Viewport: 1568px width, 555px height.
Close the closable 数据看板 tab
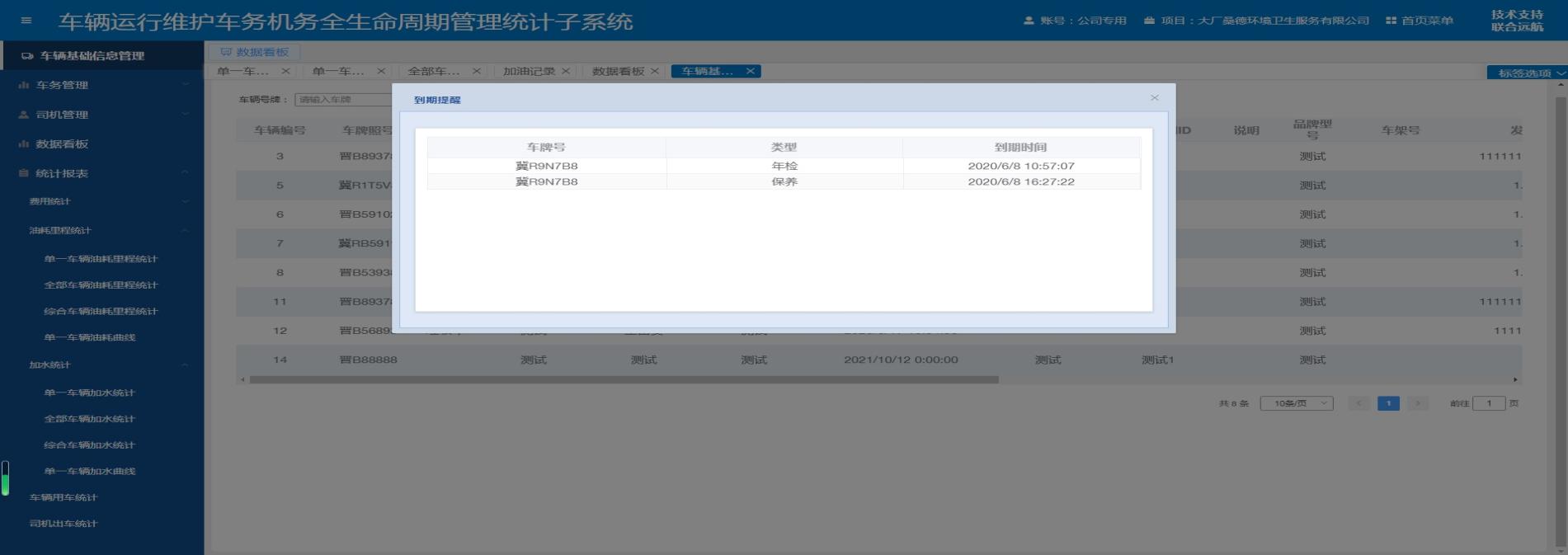pos(655,72)
